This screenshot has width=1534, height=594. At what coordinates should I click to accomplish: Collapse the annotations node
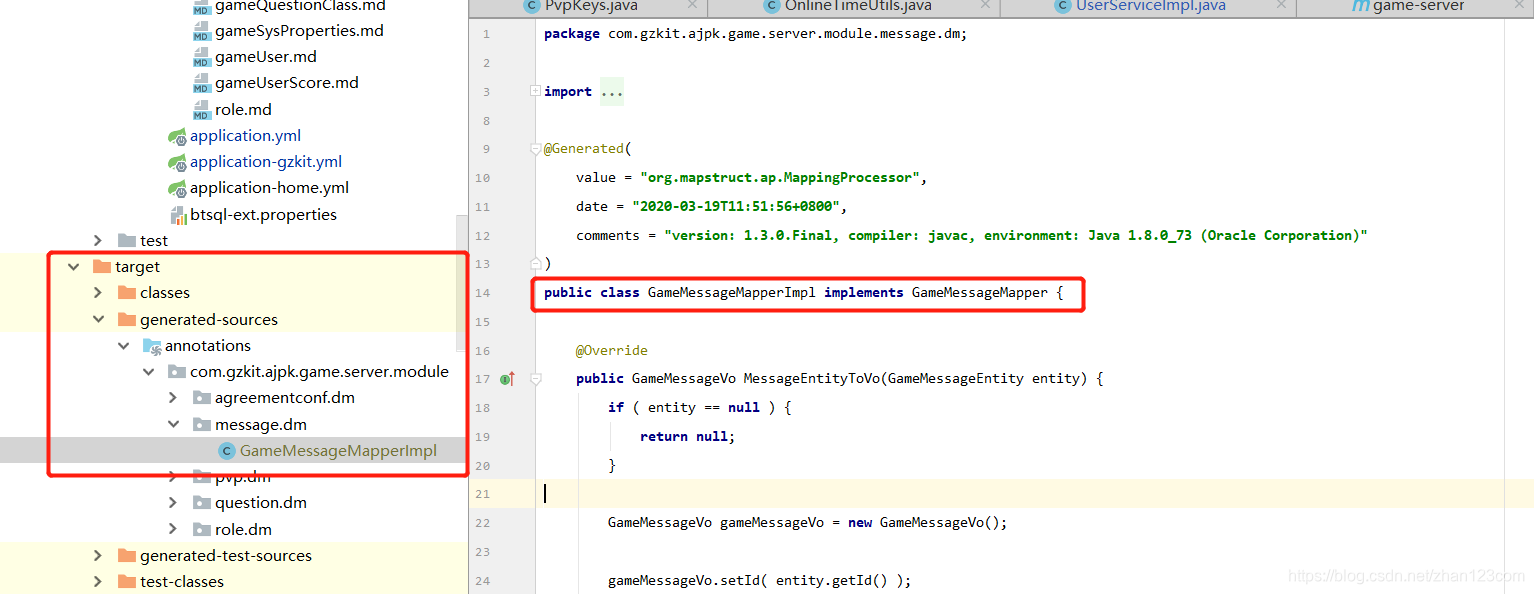tap(123, 346)
